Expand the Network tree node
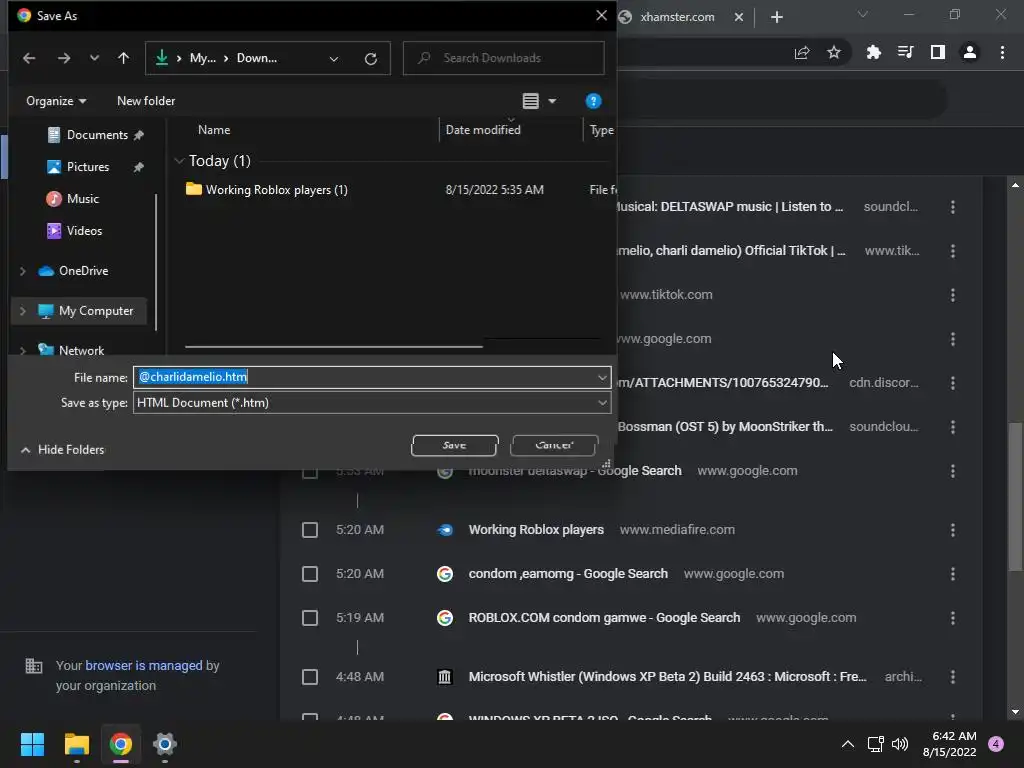Screen dimensions: 1024x768 (x=23, y=351)
